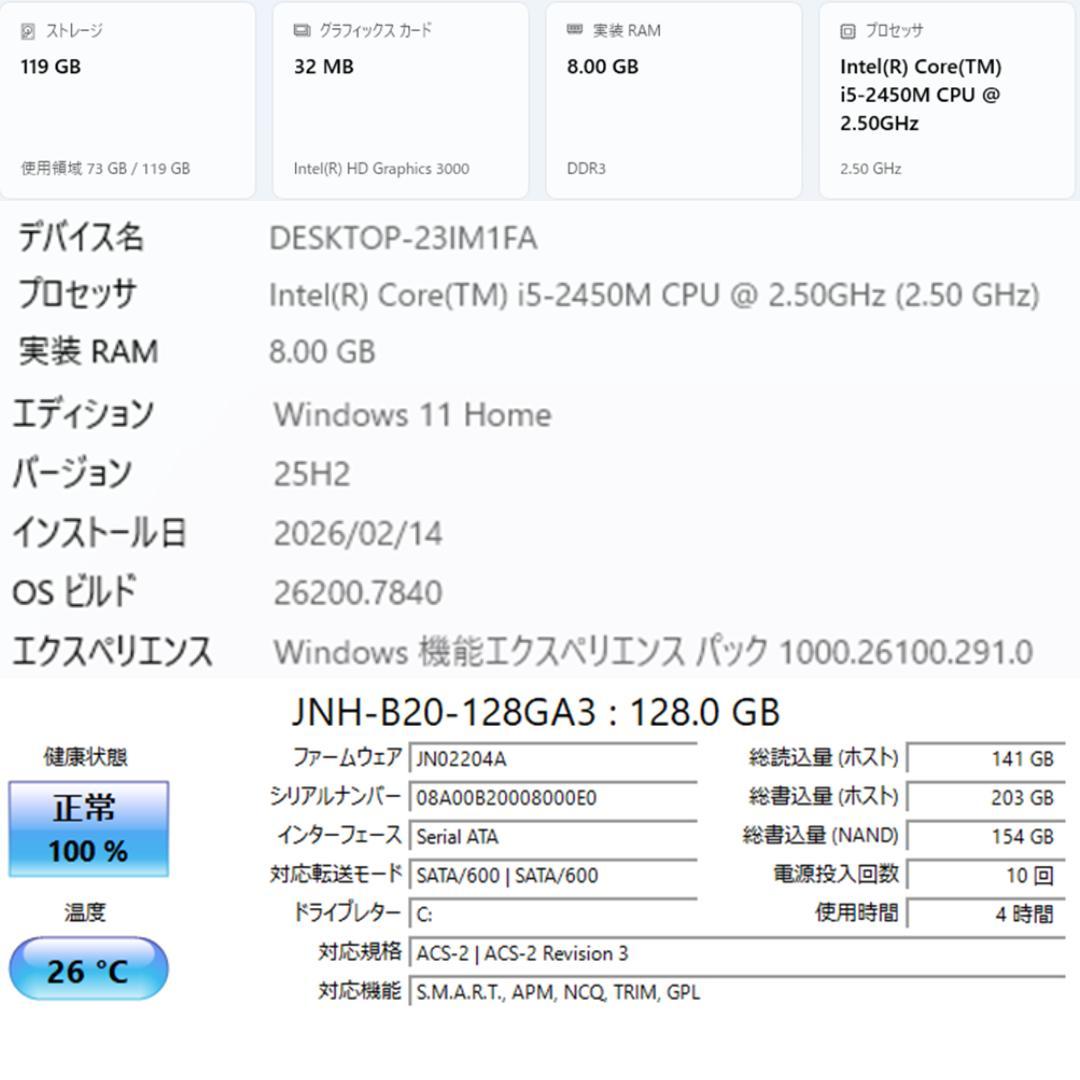Viewport: 1080px width, 1080px height.
Task: Select total NAND writes value 154 GB
Action: click(986, 836)
